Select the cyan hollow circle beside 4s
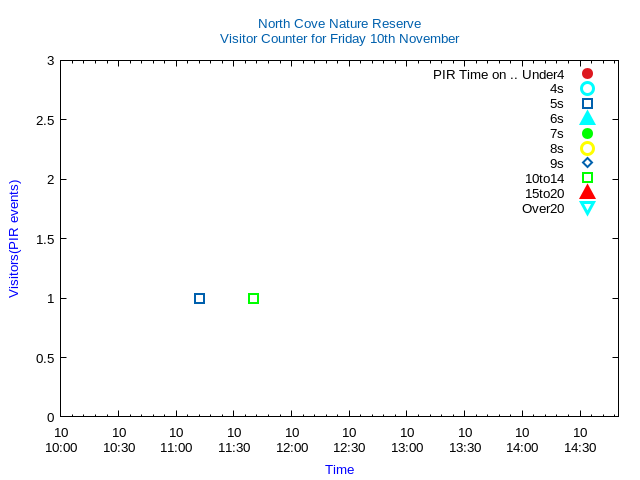The width and height of the screenshot is (640, 480). click(x=587, y=89)
